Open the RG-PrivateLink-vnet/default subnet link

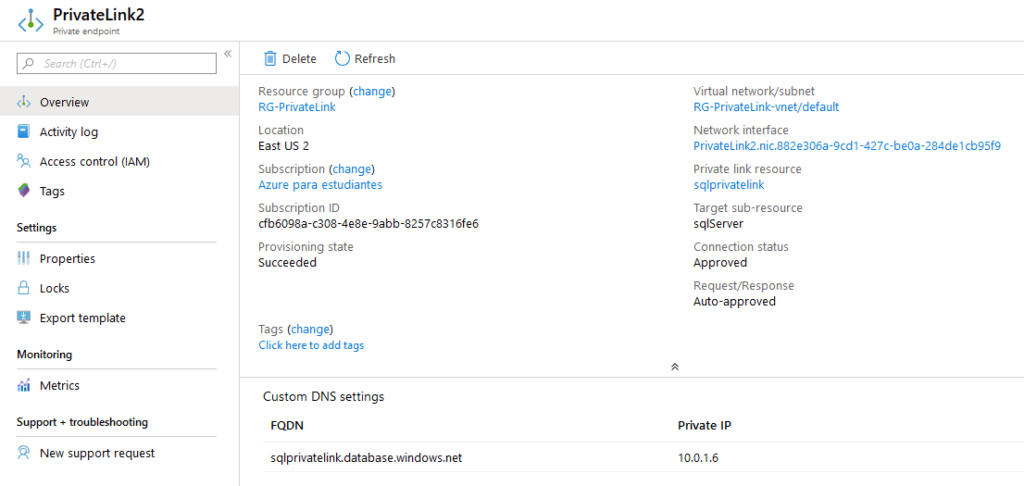coord(766,107)
